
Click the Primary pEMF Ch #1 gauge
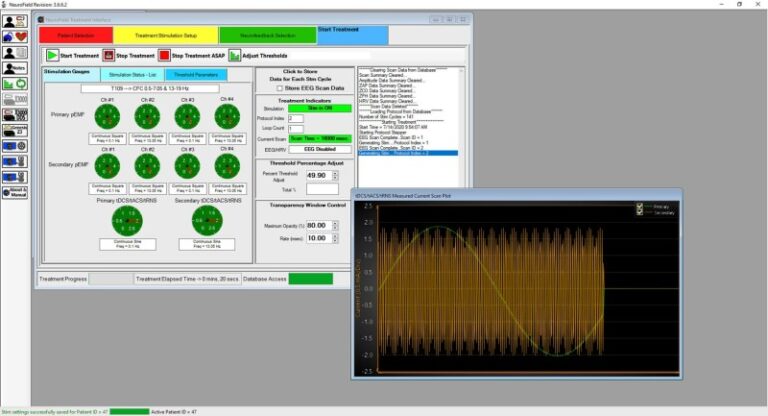(107, 118)
